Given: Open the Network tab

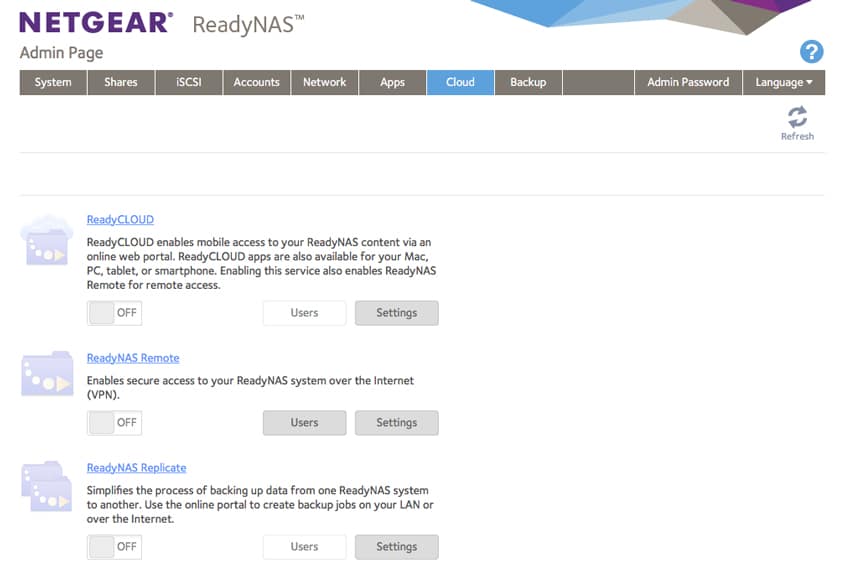Looking at the screenshot, I should click(x=324, y=82).
